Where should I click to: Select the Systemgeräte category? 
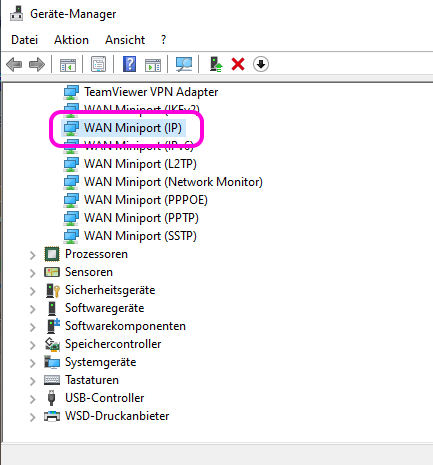click(x=90, y=362)
